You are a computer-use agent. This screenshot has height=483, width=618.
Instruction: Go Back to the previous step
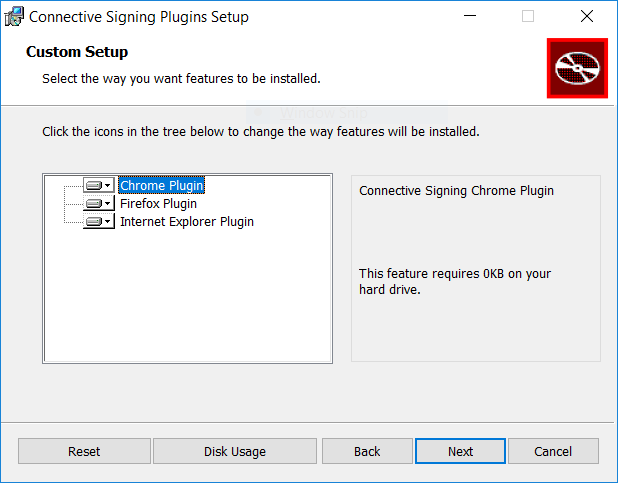[x=367, y=451]
